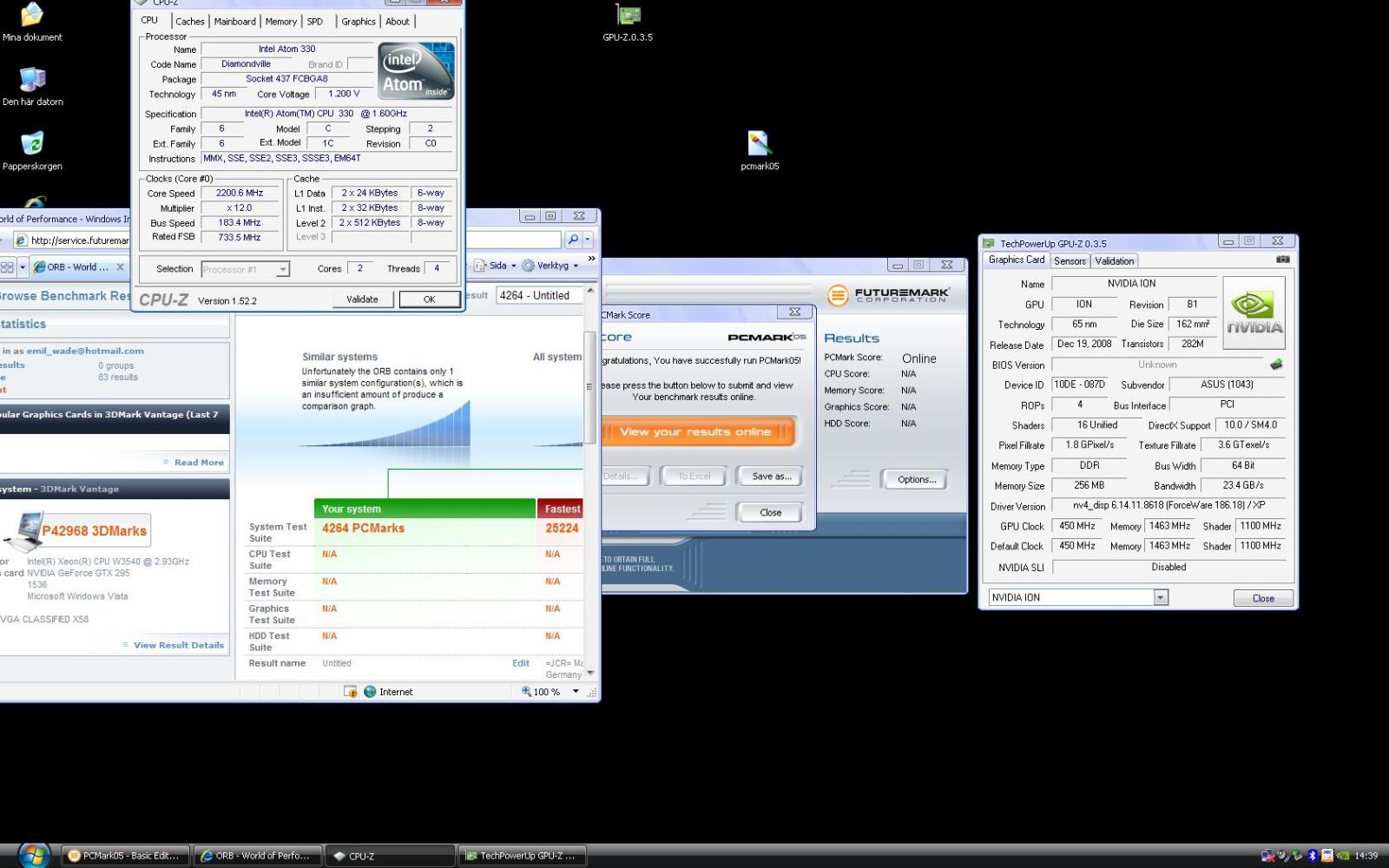Click the Intel Atom logo in CPU-Z
The height and width of the screenshot is (868, 1389).
pyautogui.click(x=416, y=71)
